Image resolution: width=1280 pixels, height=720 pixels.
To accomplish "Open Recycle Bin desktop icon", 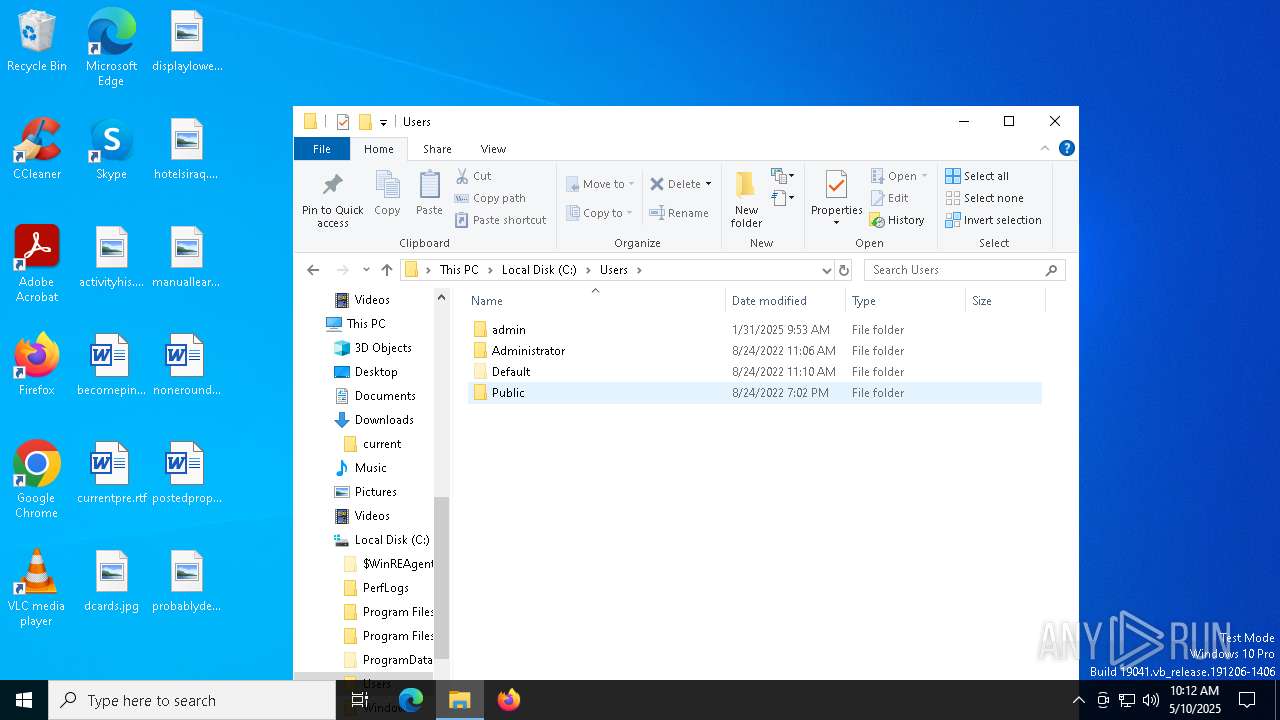I will click(x=37, y=41).
